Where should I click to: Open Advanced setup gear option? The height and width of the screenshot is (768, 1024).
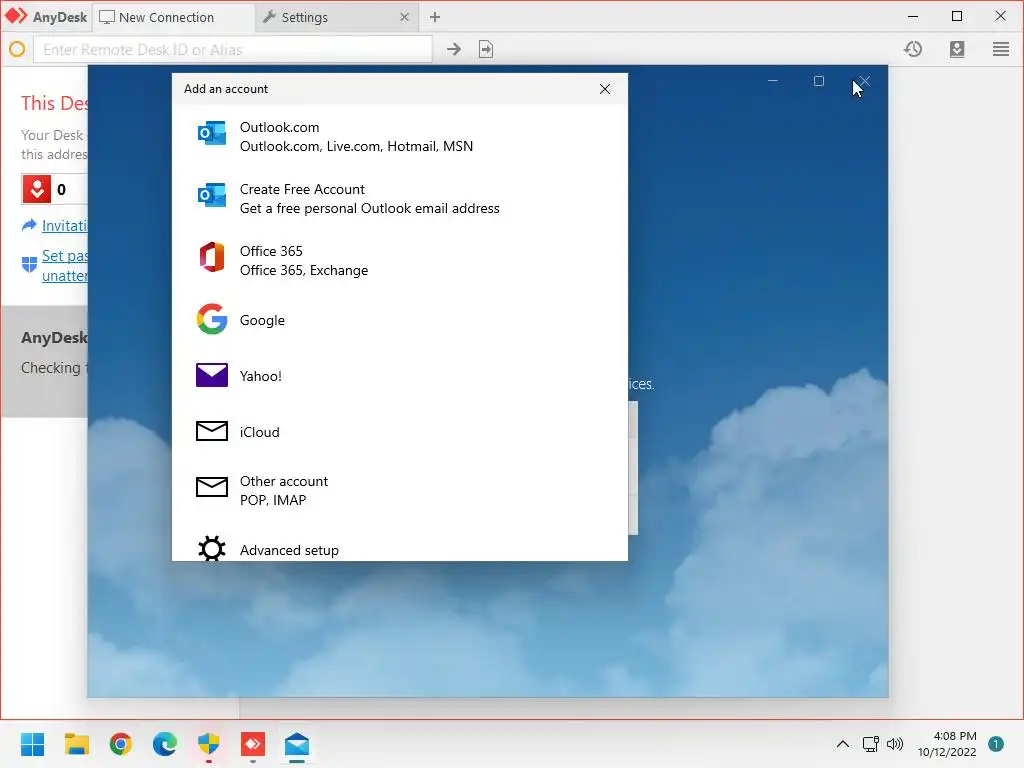coord(400,549)
